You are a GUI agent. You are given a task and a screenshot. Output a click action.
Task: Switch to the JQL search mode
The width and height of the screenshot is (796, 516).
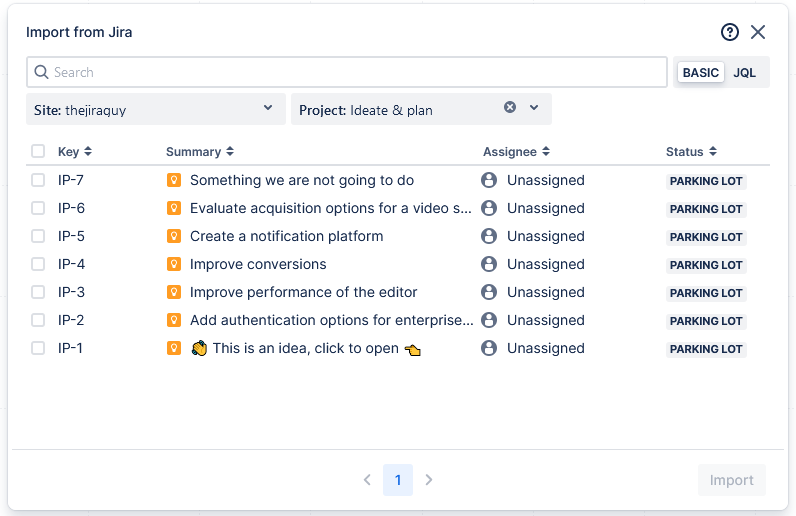coord(745,72)
